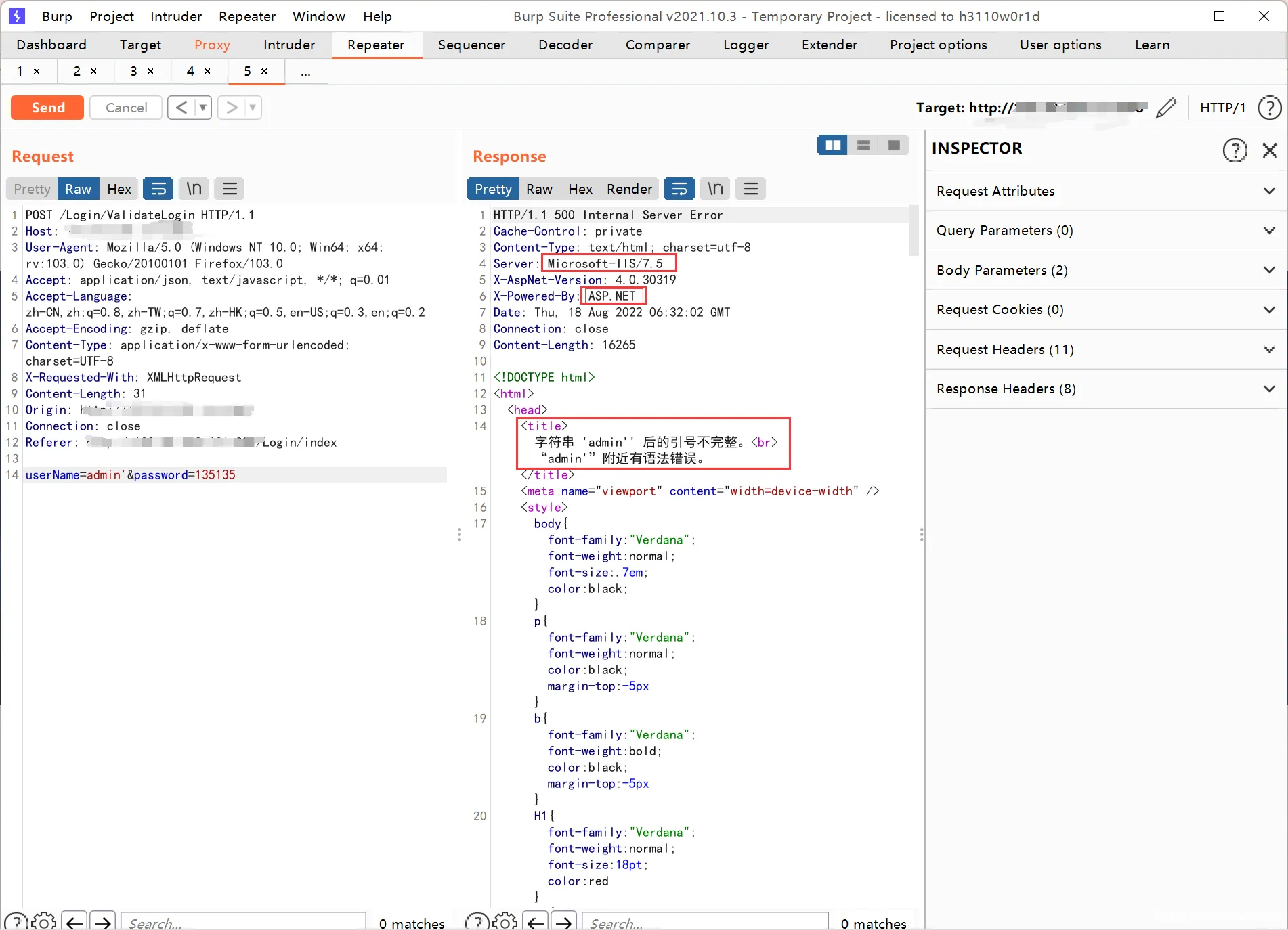Screen dimensions: 1288x930
Task: Edit target with the pencil icon
Action: 1166,108
